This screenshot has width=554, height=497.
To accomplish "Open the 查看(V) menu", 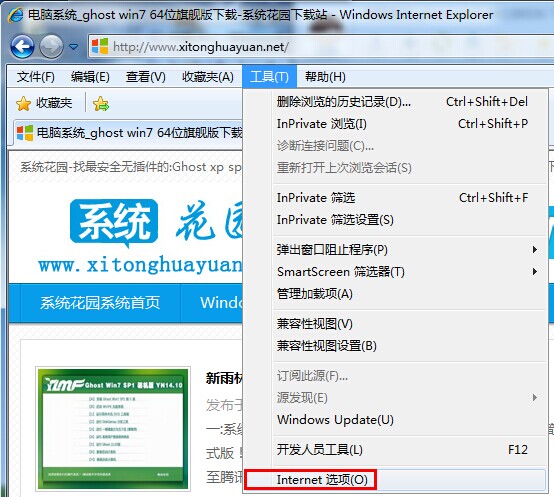I will click(x=146, y=77).
